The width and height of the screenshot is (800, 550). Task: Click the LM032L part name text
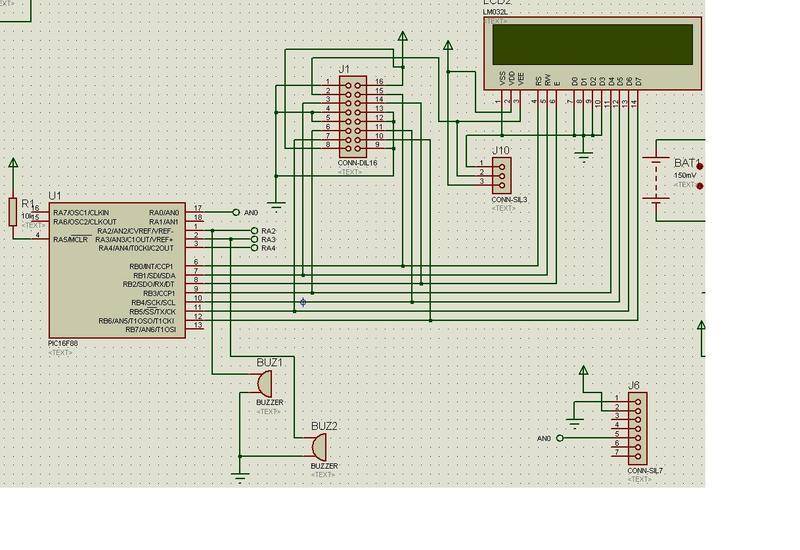[495, 12]
